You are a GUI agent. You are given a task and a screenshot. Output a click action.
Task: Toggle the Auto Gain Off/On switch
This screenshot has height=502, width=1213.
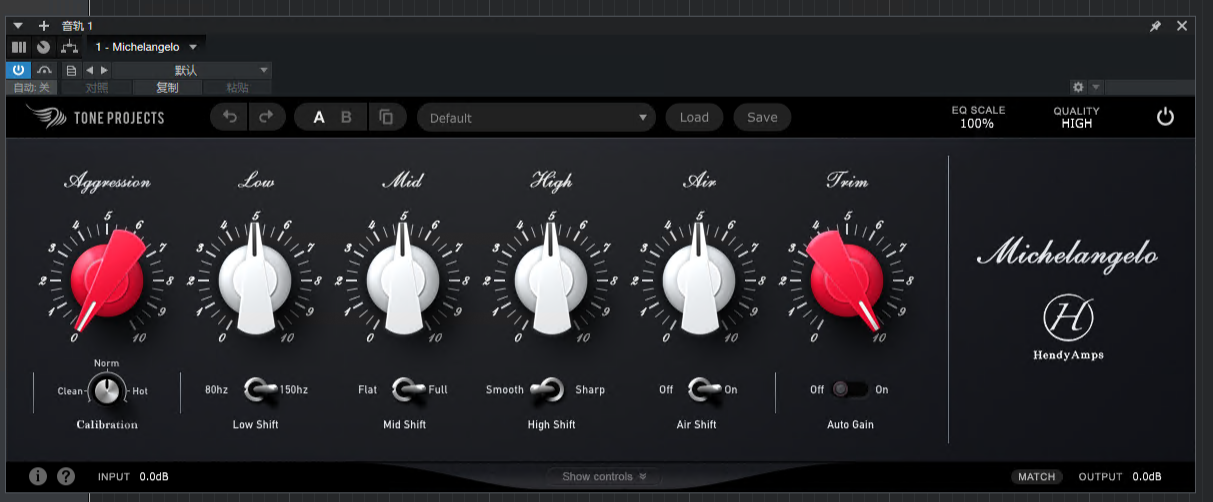[850, 389]
